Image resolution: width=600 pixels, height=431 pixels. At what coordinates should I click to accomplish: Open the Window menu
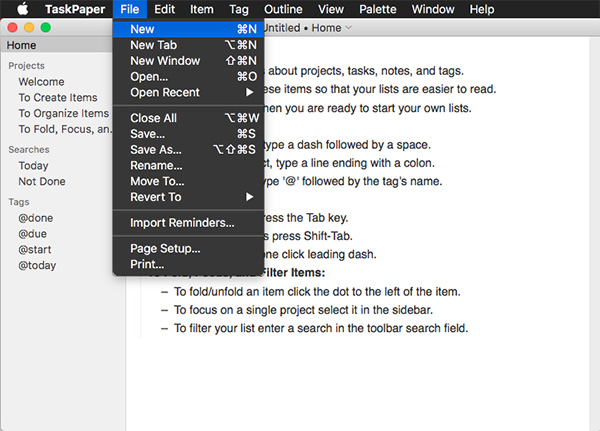point(433,9)
